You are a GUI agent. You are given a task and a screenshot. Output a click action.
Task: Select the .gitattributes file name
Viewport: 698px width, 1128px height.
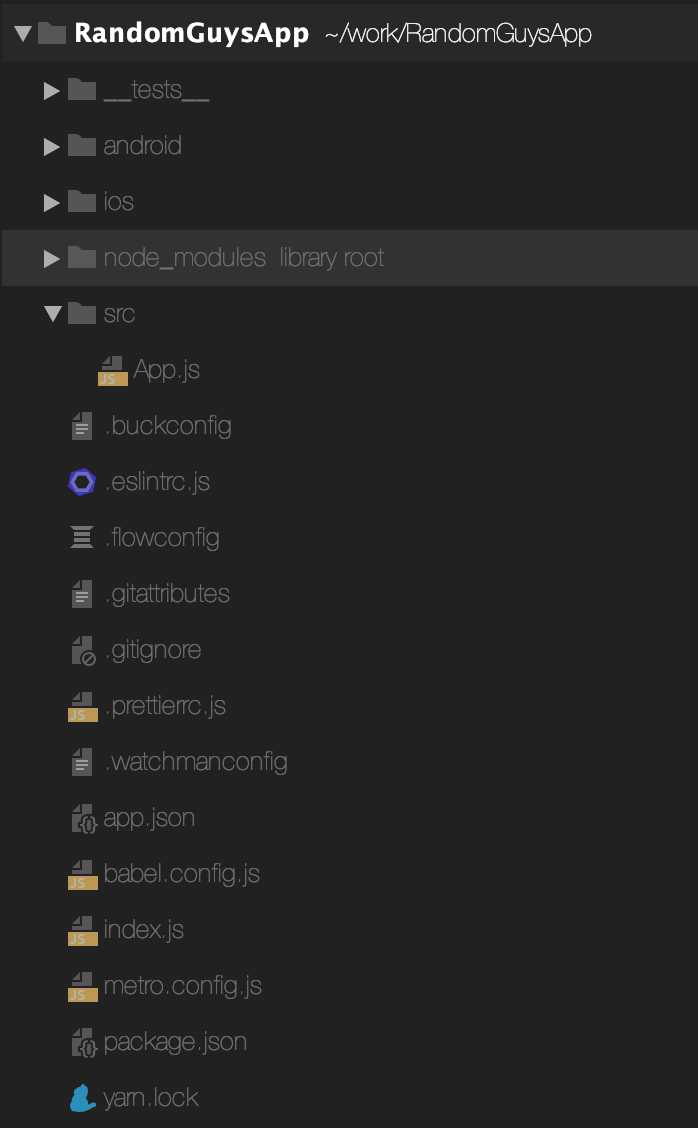point(168,594)
